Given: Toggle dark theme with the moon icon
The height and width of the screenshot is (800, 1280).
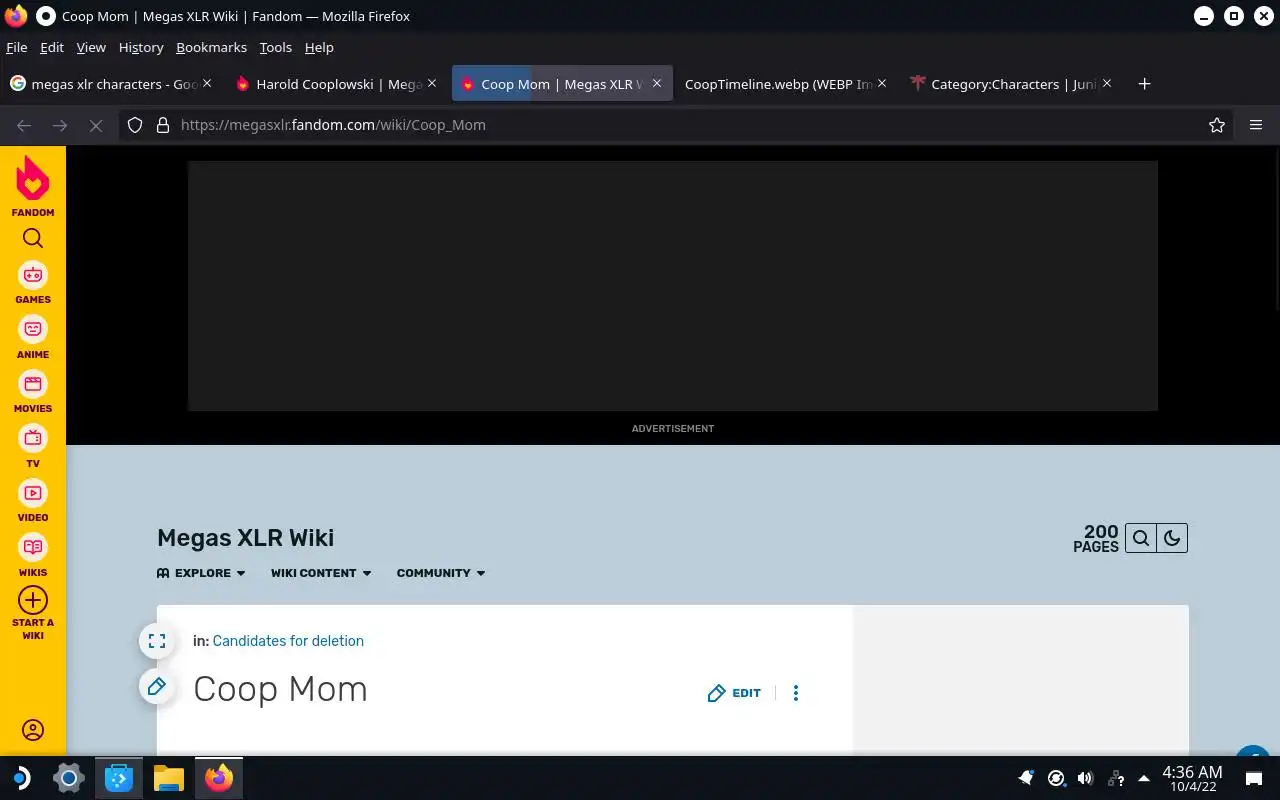Looking at the screenshot, I should click(x=1172, y=538).
